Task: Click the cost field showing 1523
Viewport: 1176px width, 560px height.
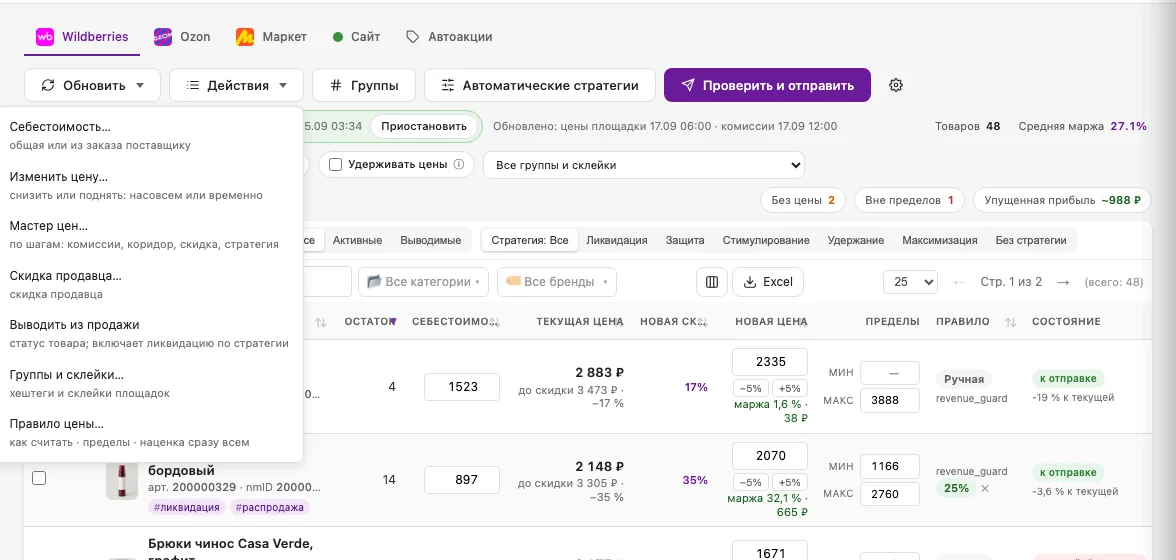Action: (x=462, y=387)
